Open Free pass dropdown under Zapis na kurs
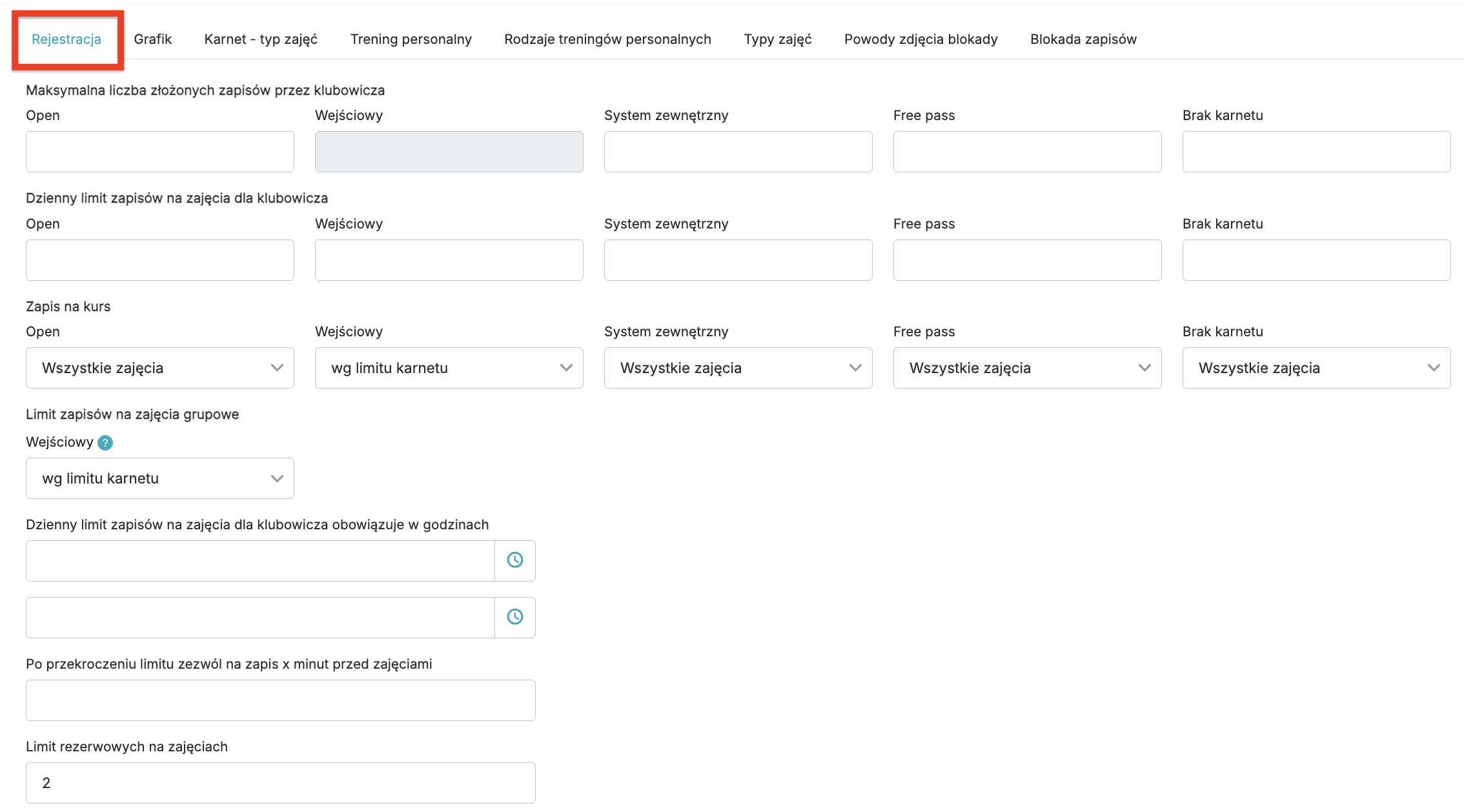 (x=1027, y=368)
